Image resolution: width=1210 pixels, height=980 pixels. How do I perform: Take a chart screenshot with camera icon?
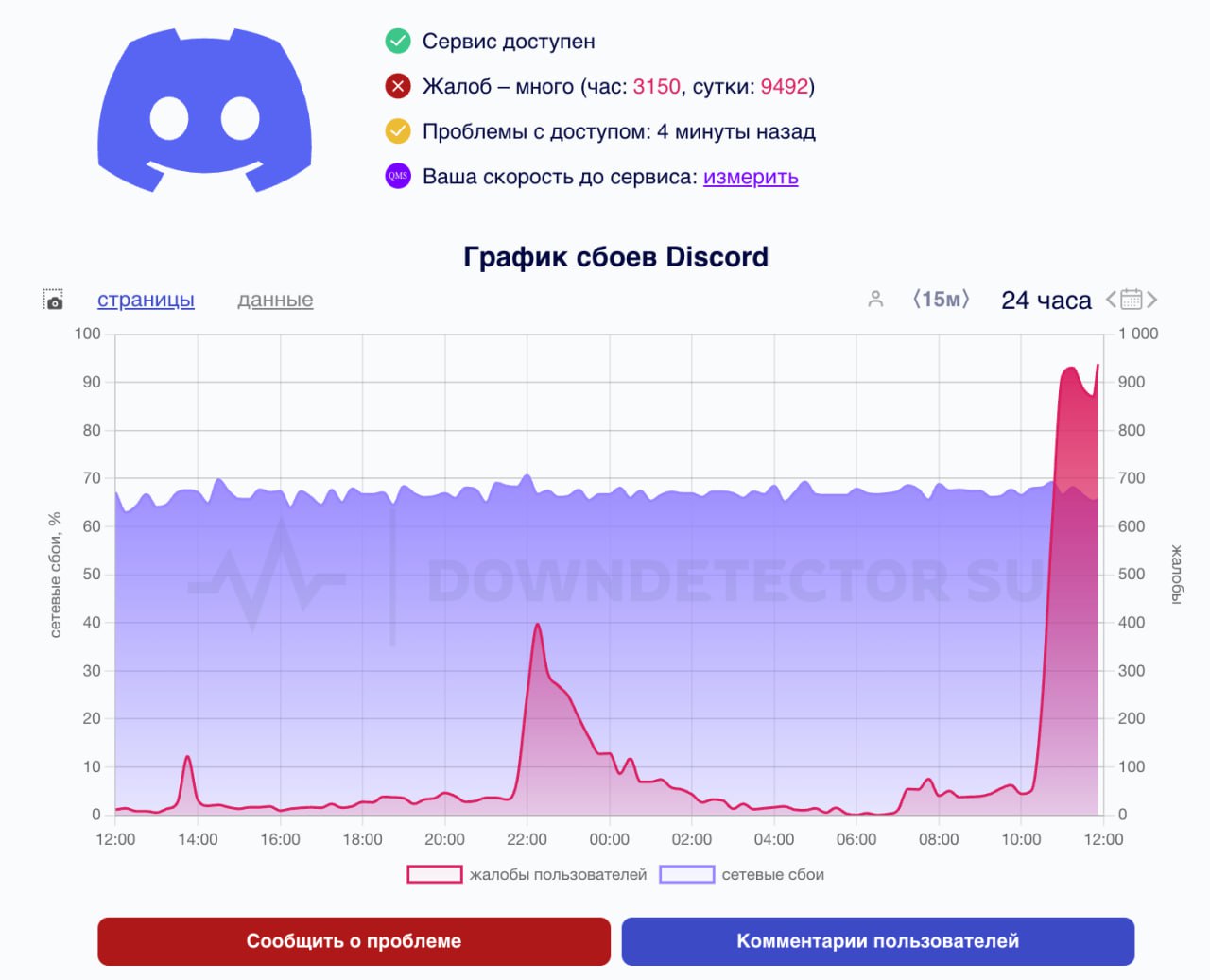click(54, 301)
